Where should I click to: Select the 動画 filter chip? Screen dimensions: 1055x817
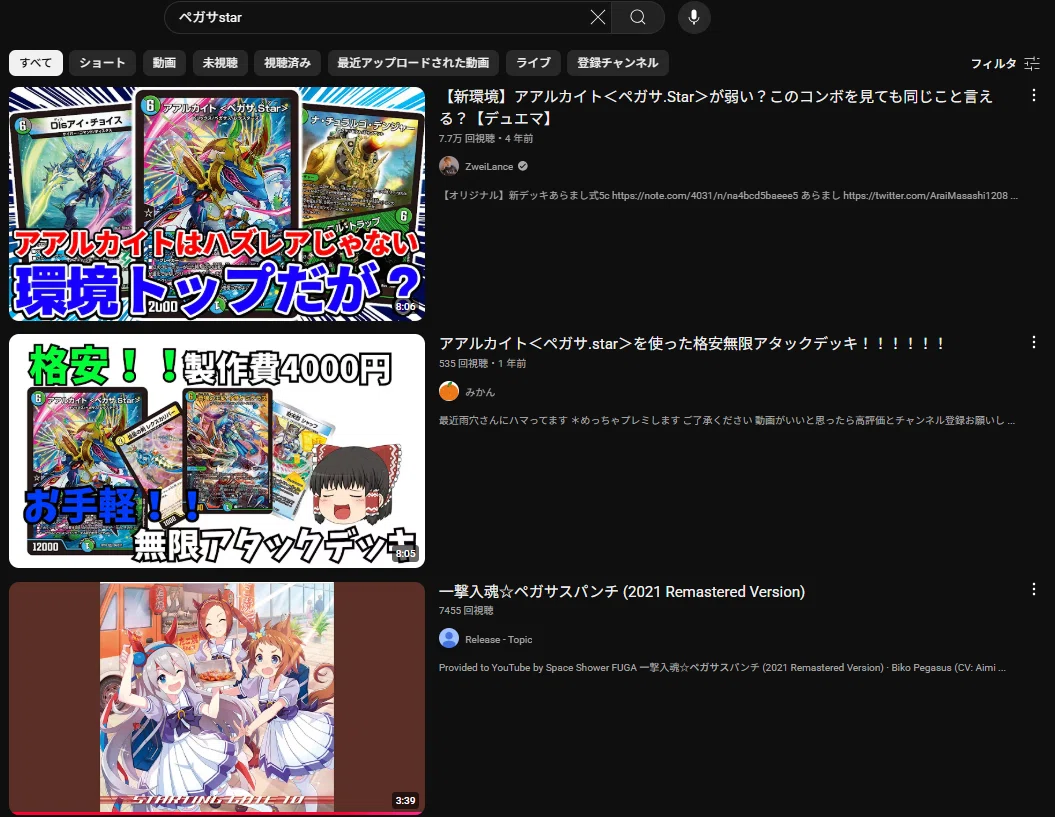tap(164, 63)
